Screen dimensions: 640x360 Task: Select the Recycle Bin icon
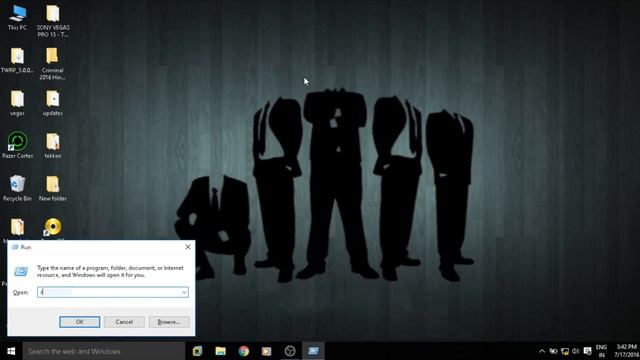tap(17, 188)
